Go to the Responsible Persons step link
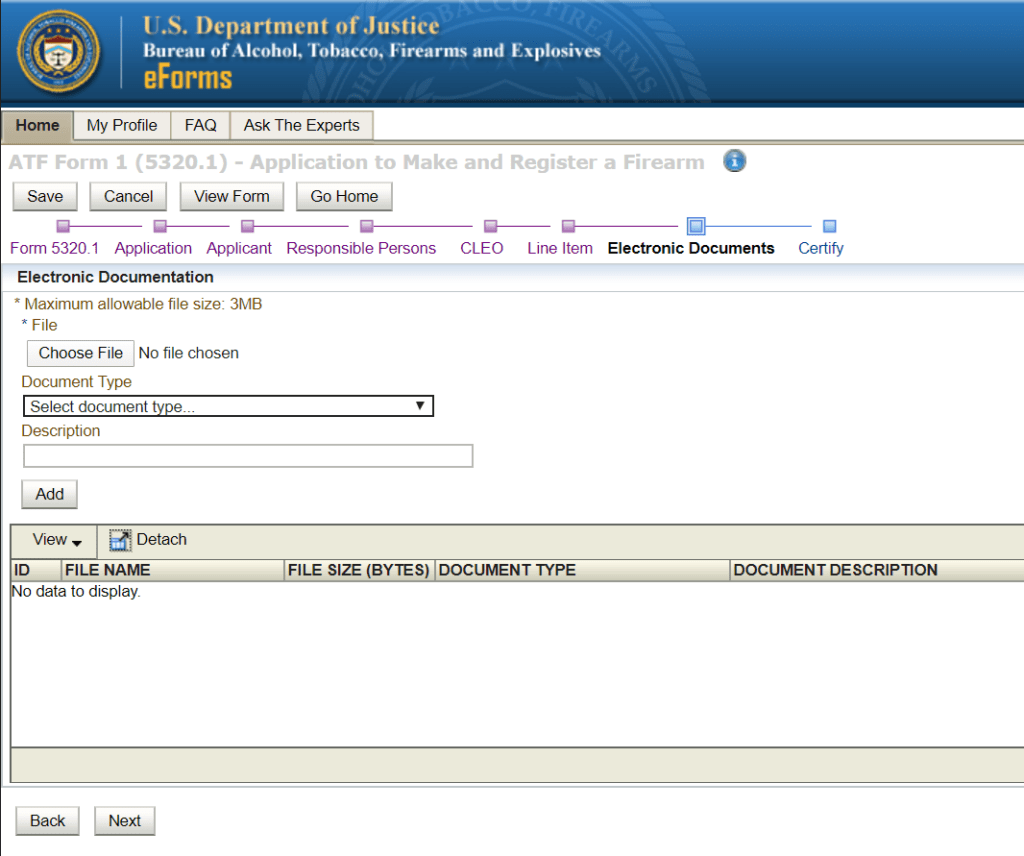This screenshot has height=856, width=1024. pyautogui.click(x=361, y=248)
